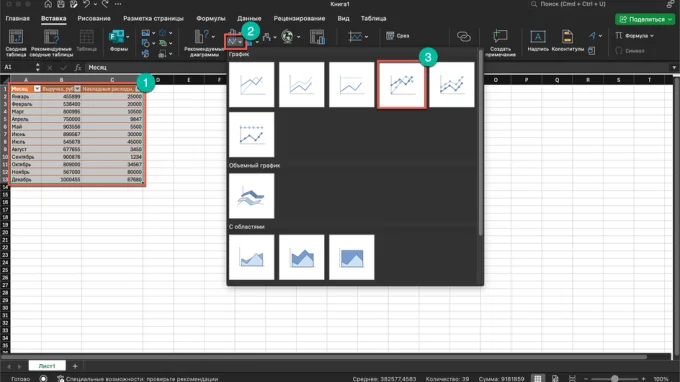Click the Home icon in title bar
Image resolution: width=680 pixels, height=382 pixels.
coord(48,4)
